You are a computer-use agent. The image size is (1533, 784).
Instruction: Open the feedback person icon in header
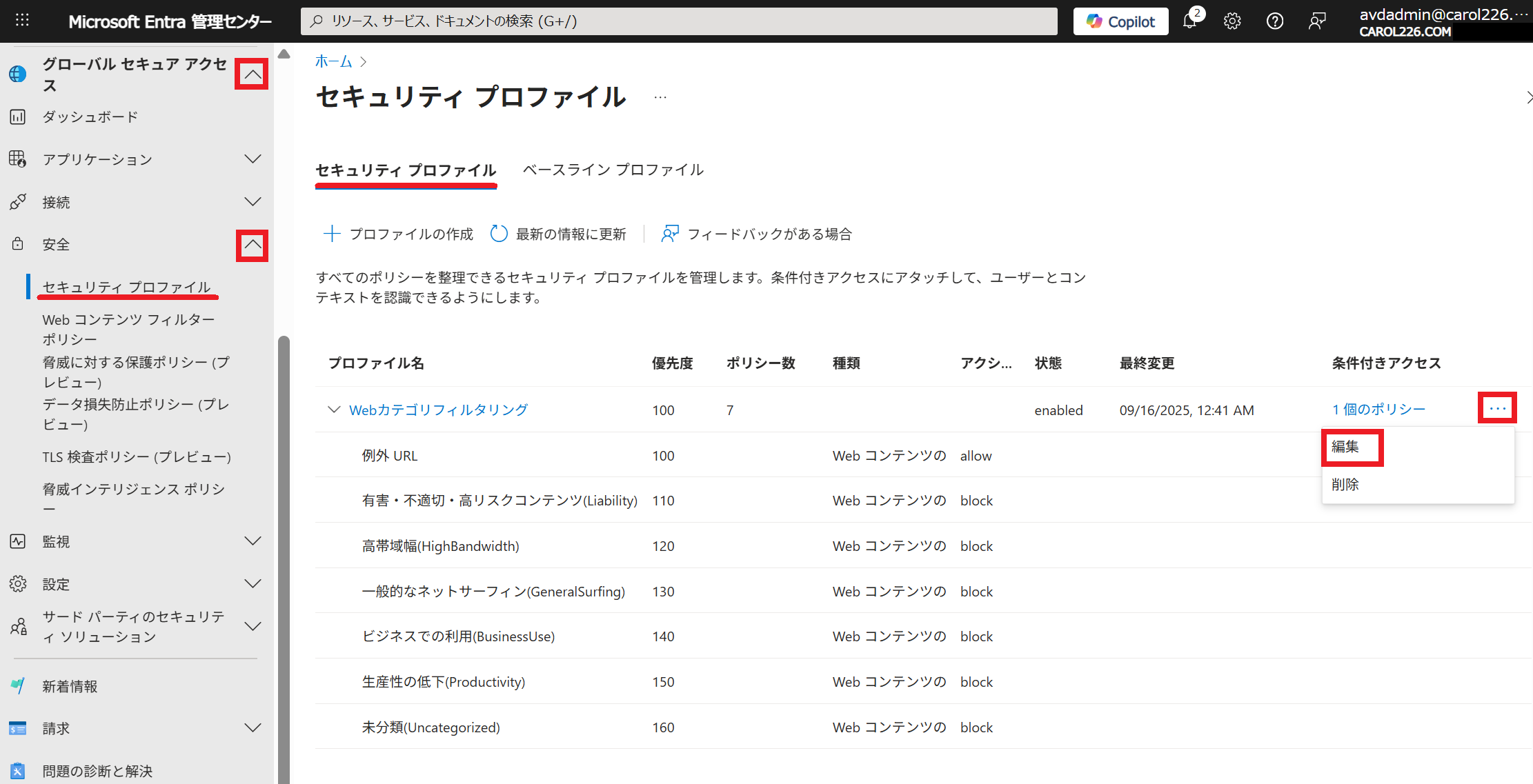1317,21
